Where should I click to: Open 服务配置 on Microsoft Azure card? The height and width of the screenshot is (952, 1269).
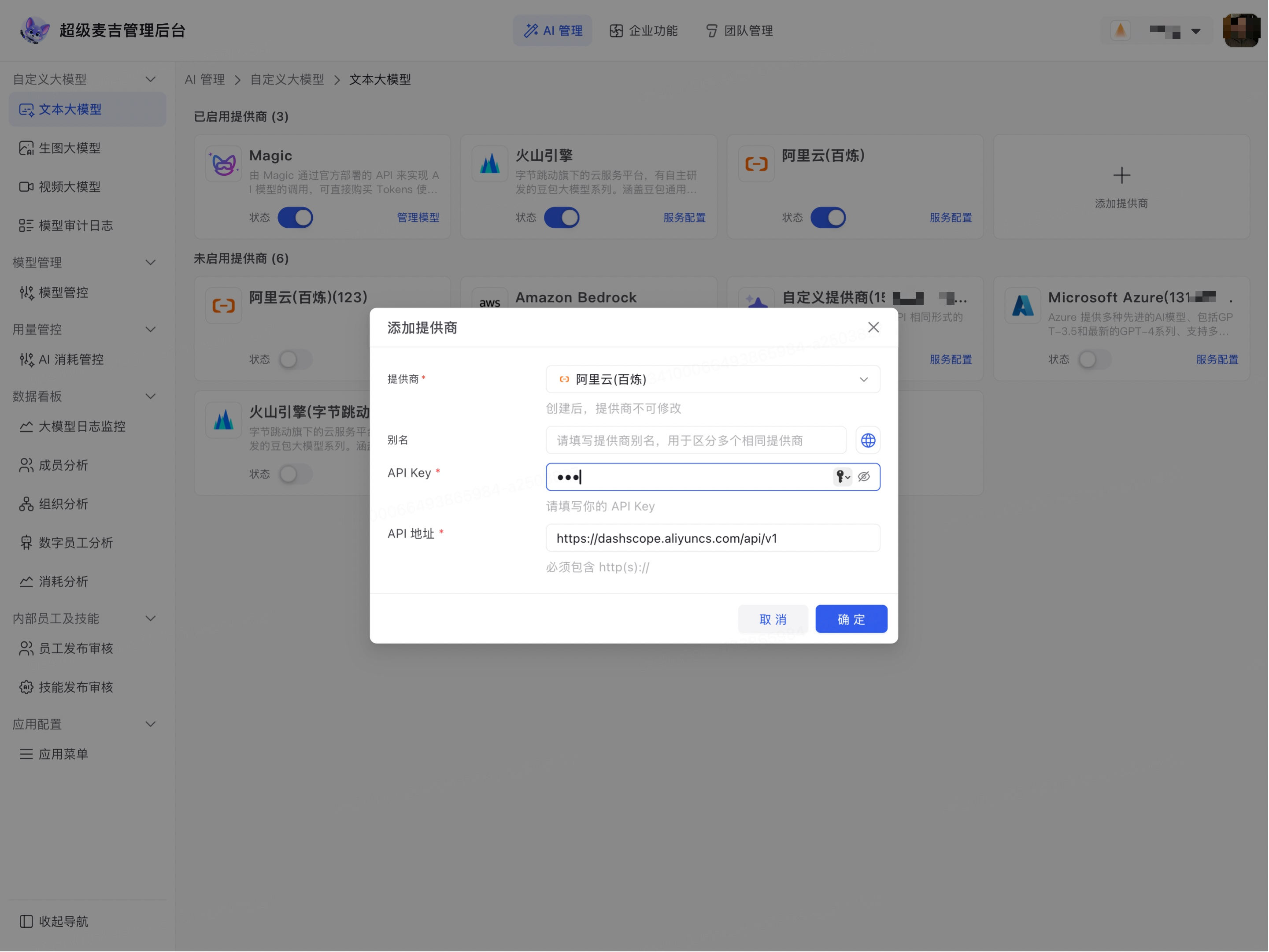(x=1217, y=359)
